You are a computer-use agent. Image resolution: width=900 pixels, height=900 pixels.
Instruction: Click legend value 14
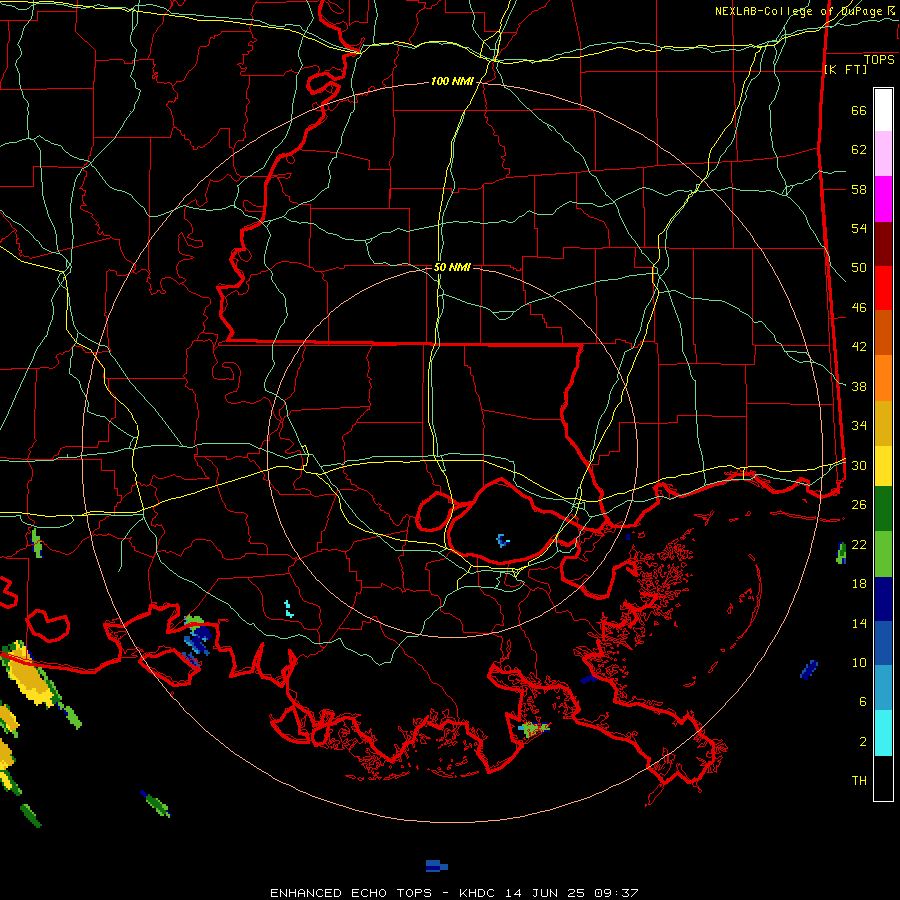[859, 623]
